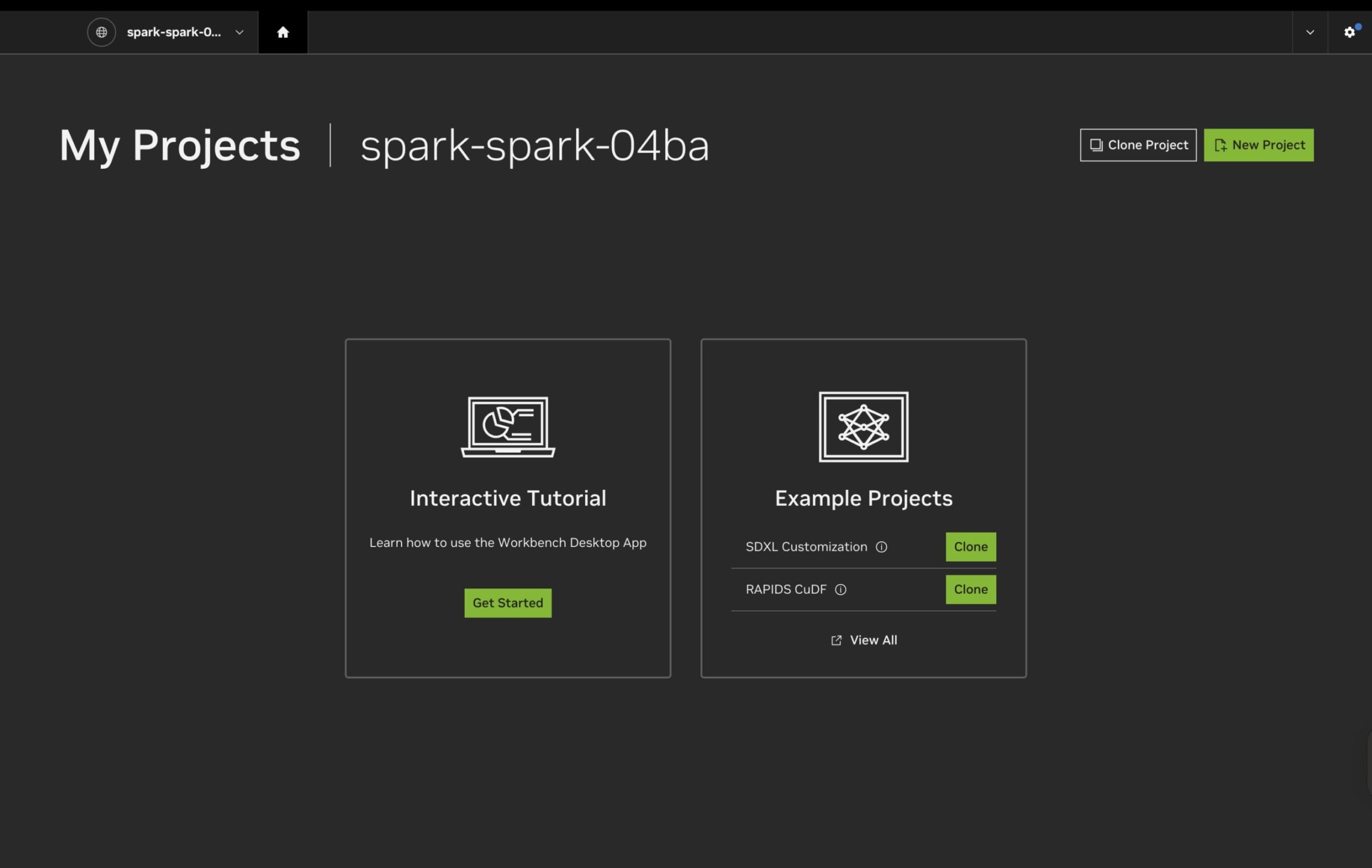The width and height of the screenshot is (1372, 868).
Task: Click the neural network icon in Example Projects
Action: [x=863, y=427]
